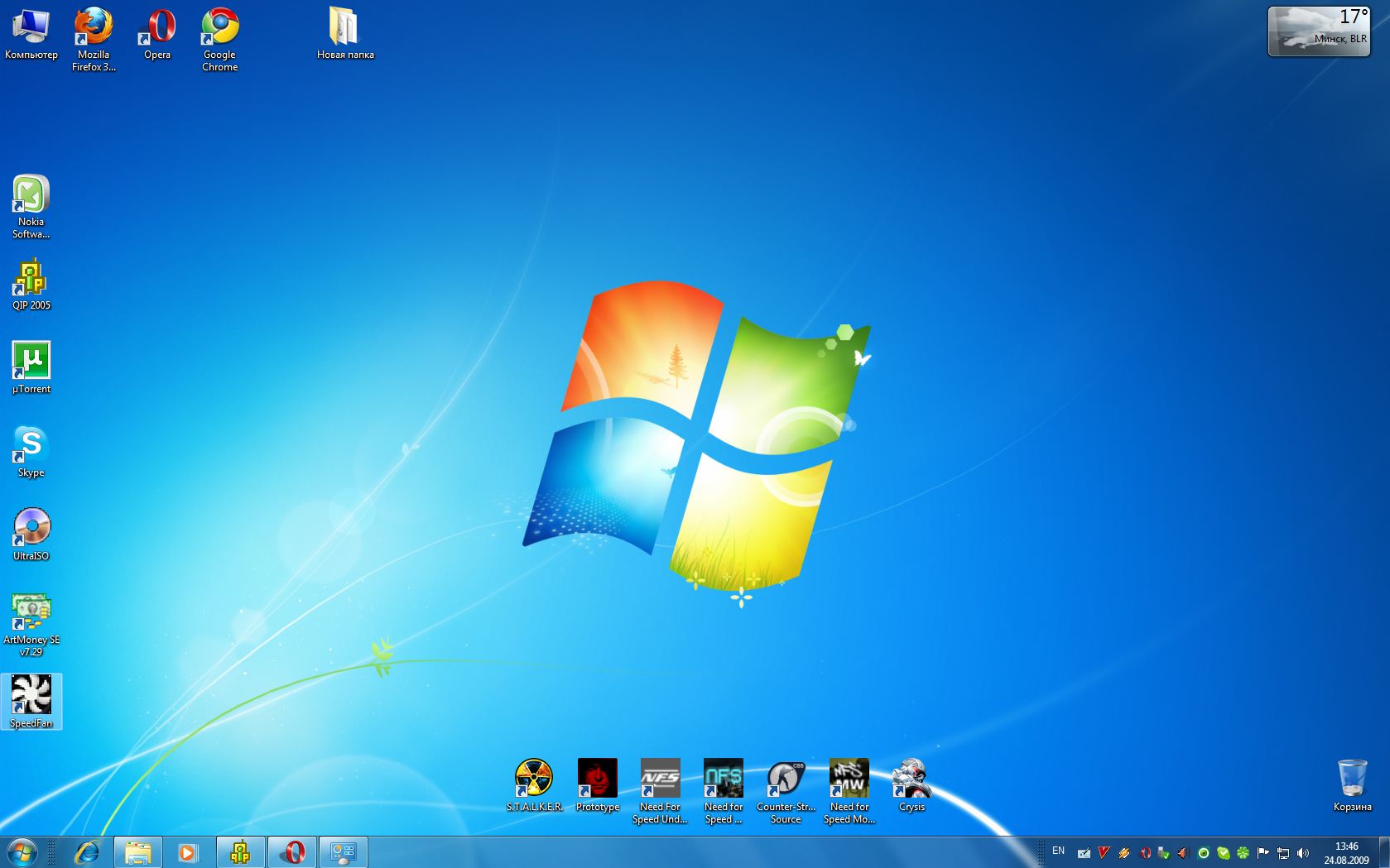Select the Prototype game icon
This screenshot has height=868, width=1390.
coord(597,779)
